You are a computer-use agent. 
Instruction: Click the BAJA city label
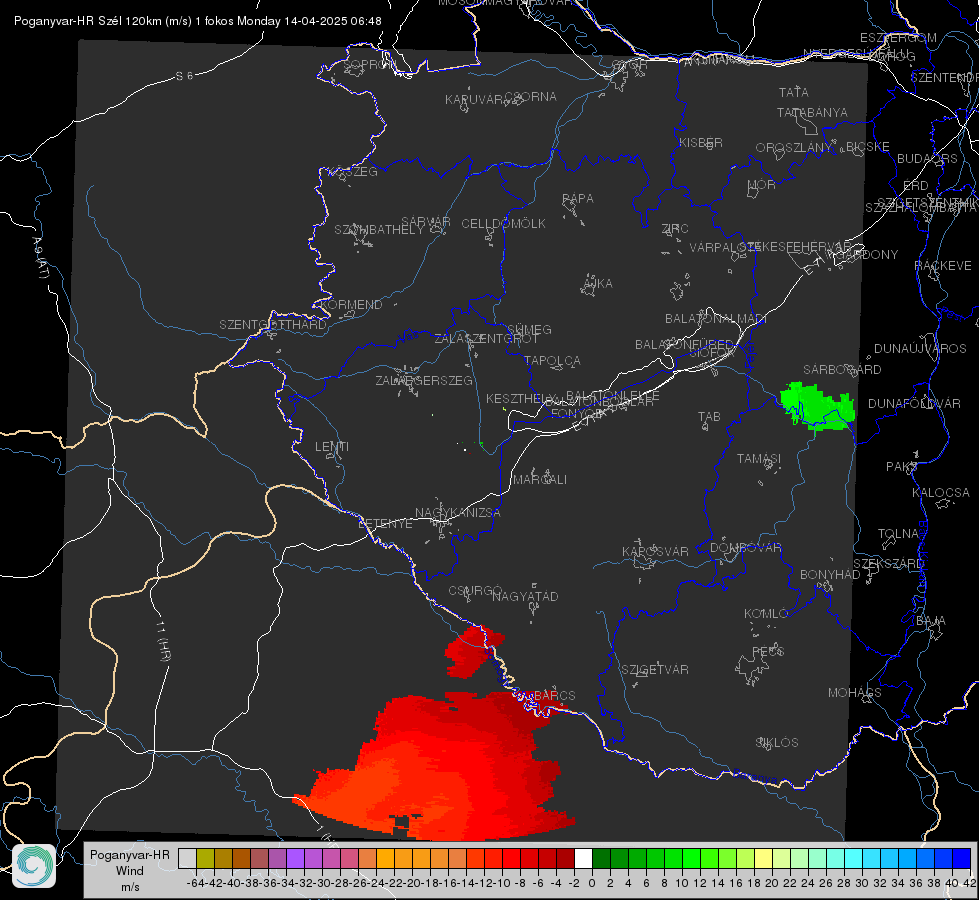931,621
